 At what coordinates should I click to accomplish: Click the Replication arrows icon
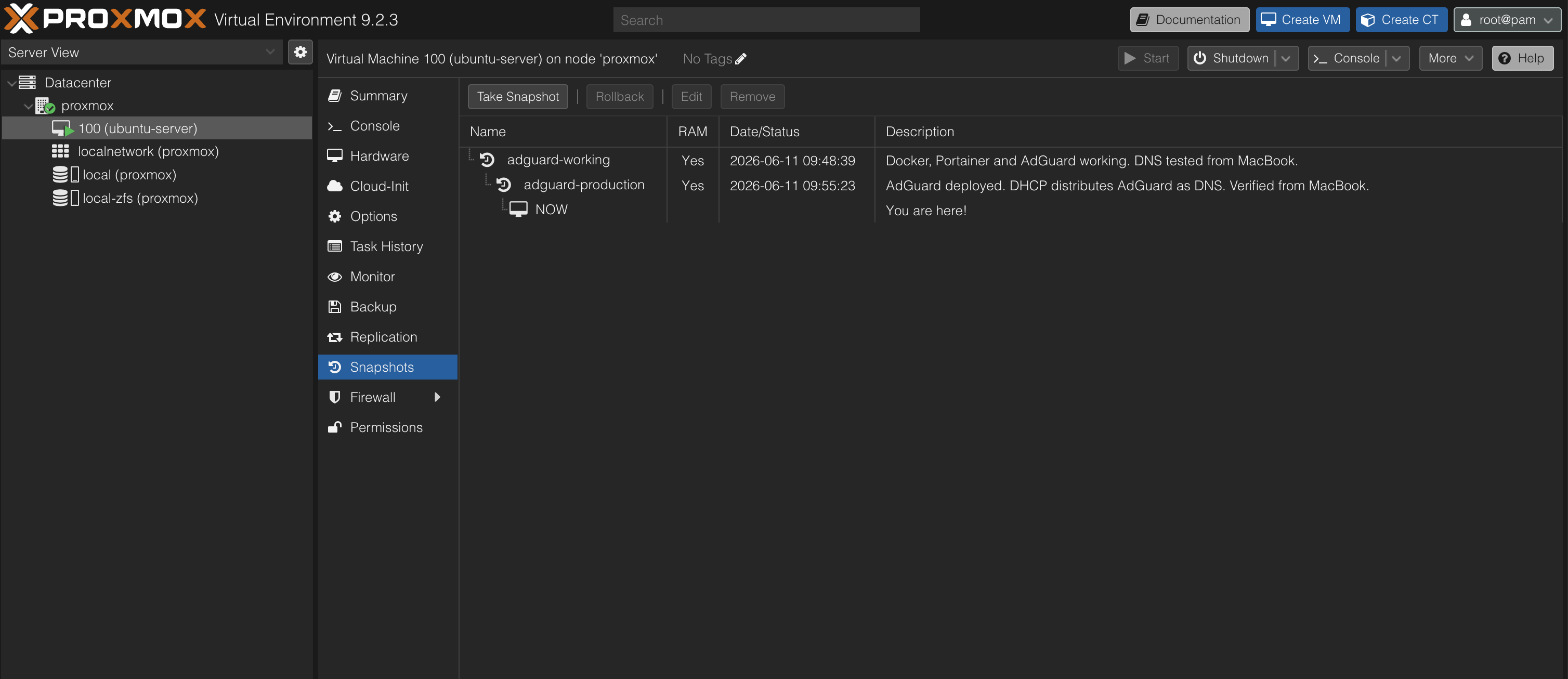tap(335, 337)
